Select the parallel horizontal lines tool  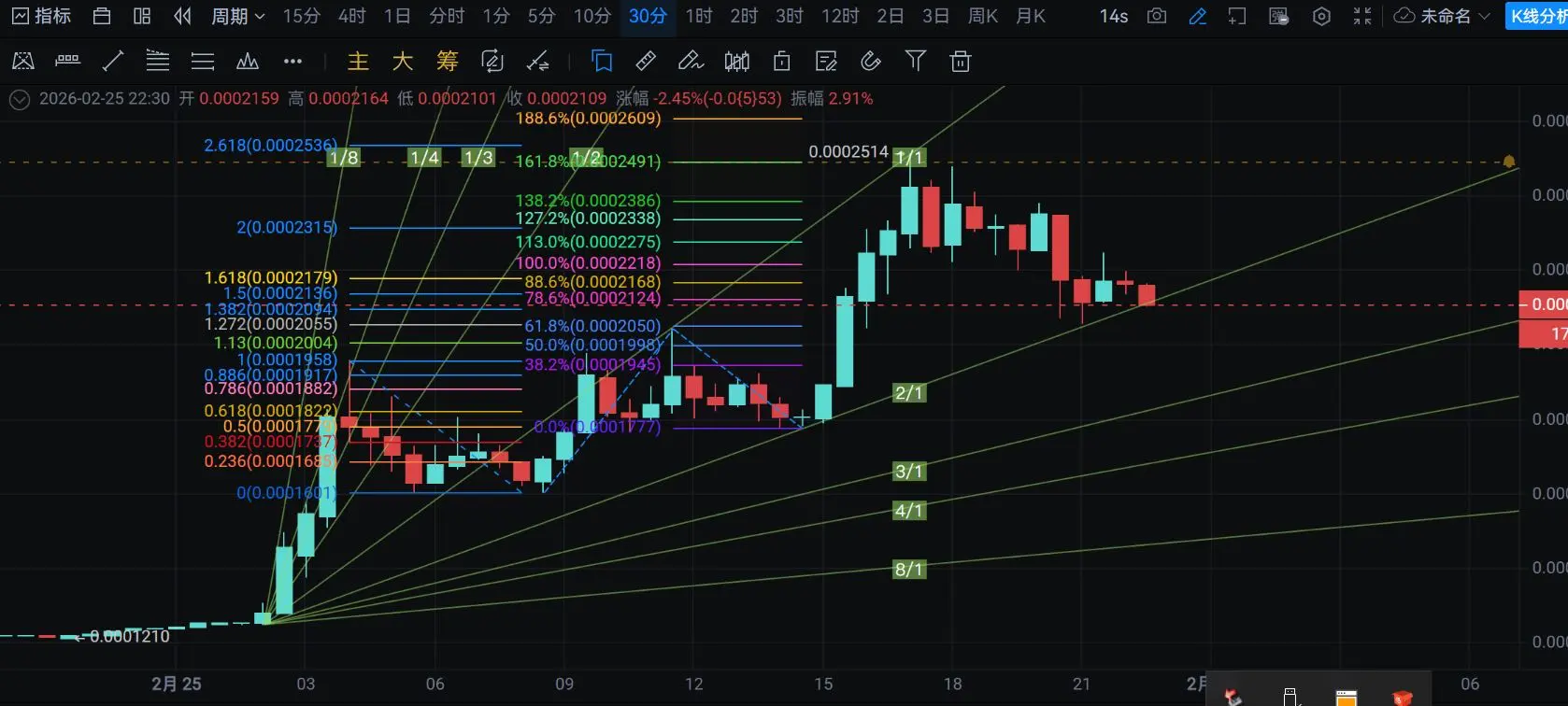tap(203, 62)
